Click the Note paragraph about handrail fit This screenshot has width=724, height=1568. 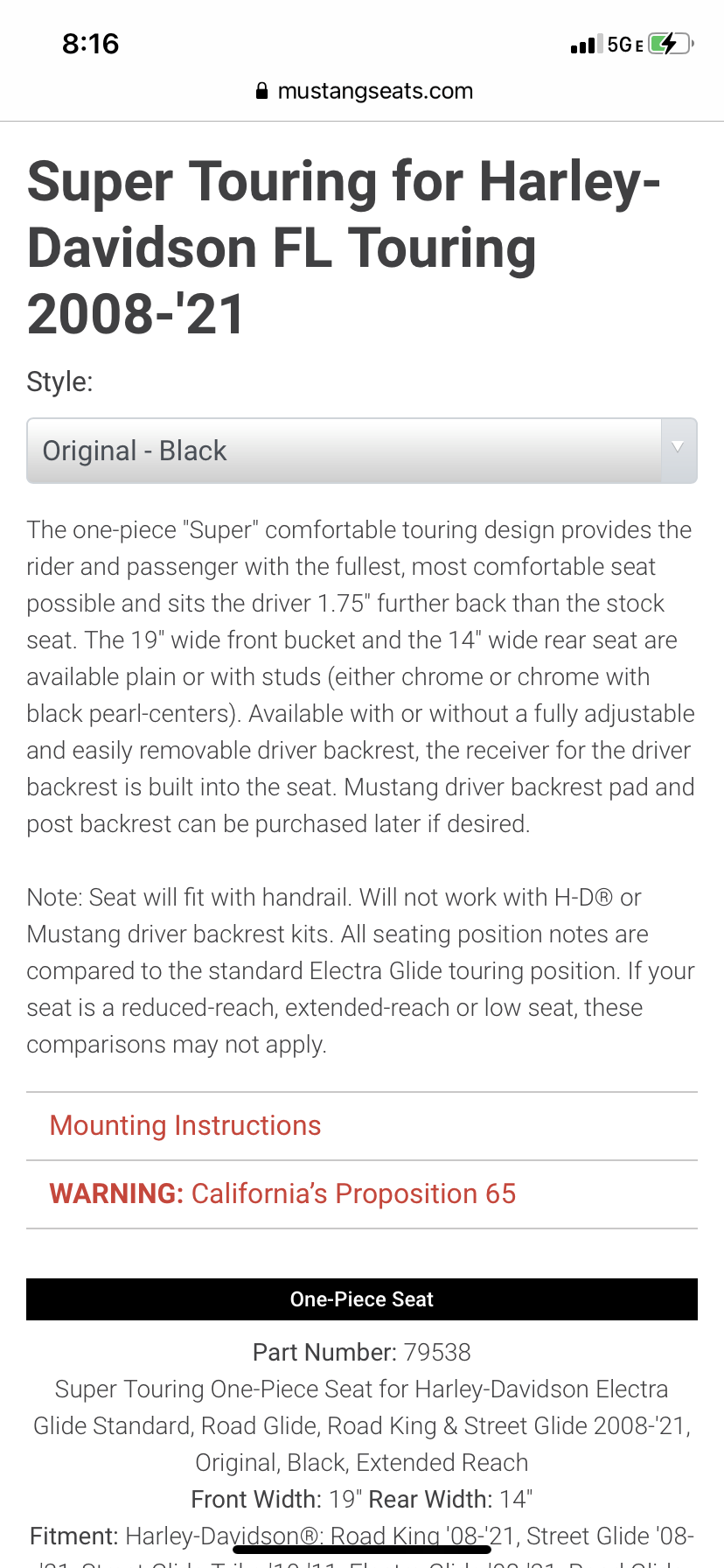tap(360, 971)
